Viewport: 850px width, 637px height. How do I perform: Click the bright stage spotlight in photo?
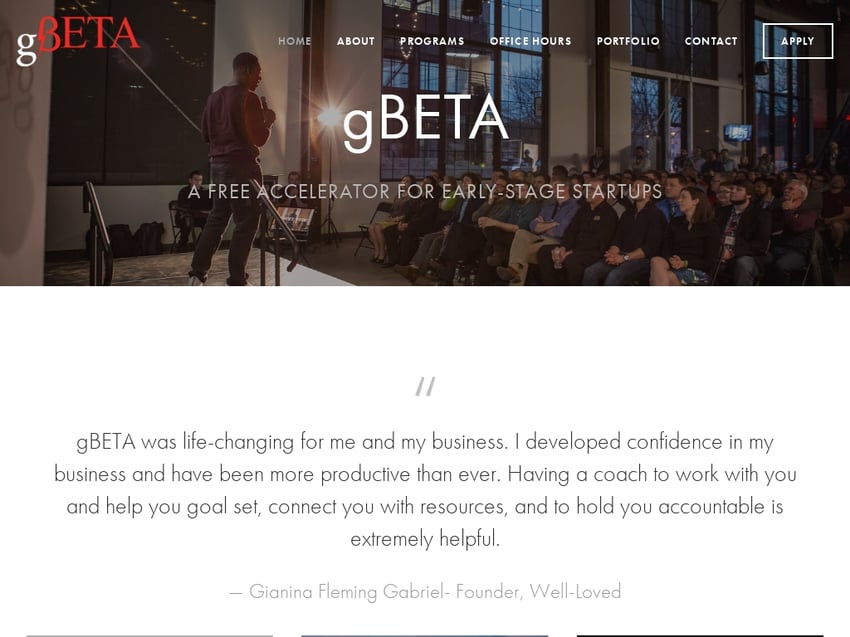coord(329,117)
